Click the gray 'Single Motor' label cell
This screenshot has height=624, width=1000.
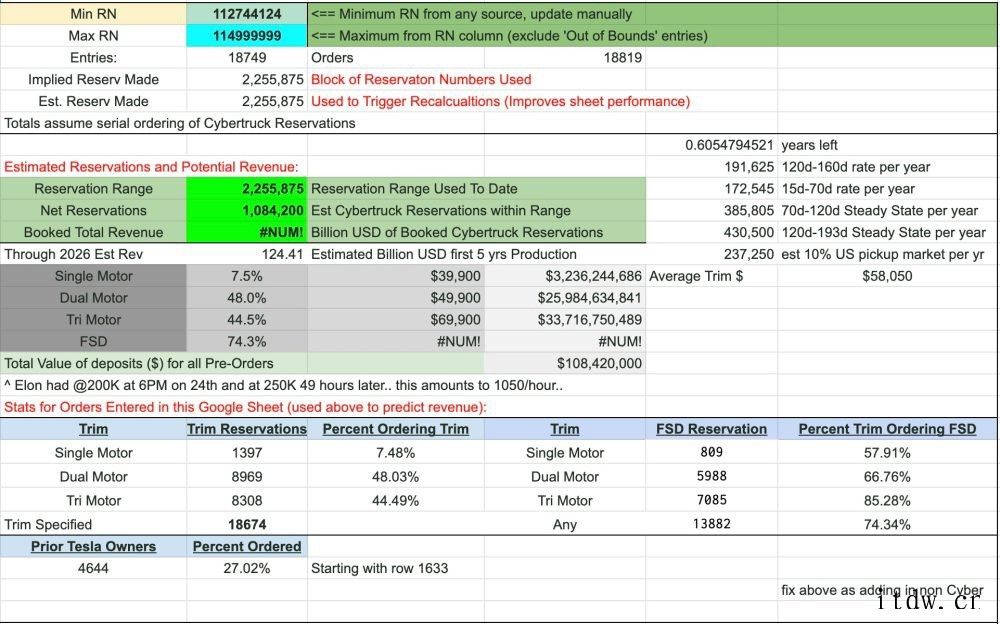[93, 276]
